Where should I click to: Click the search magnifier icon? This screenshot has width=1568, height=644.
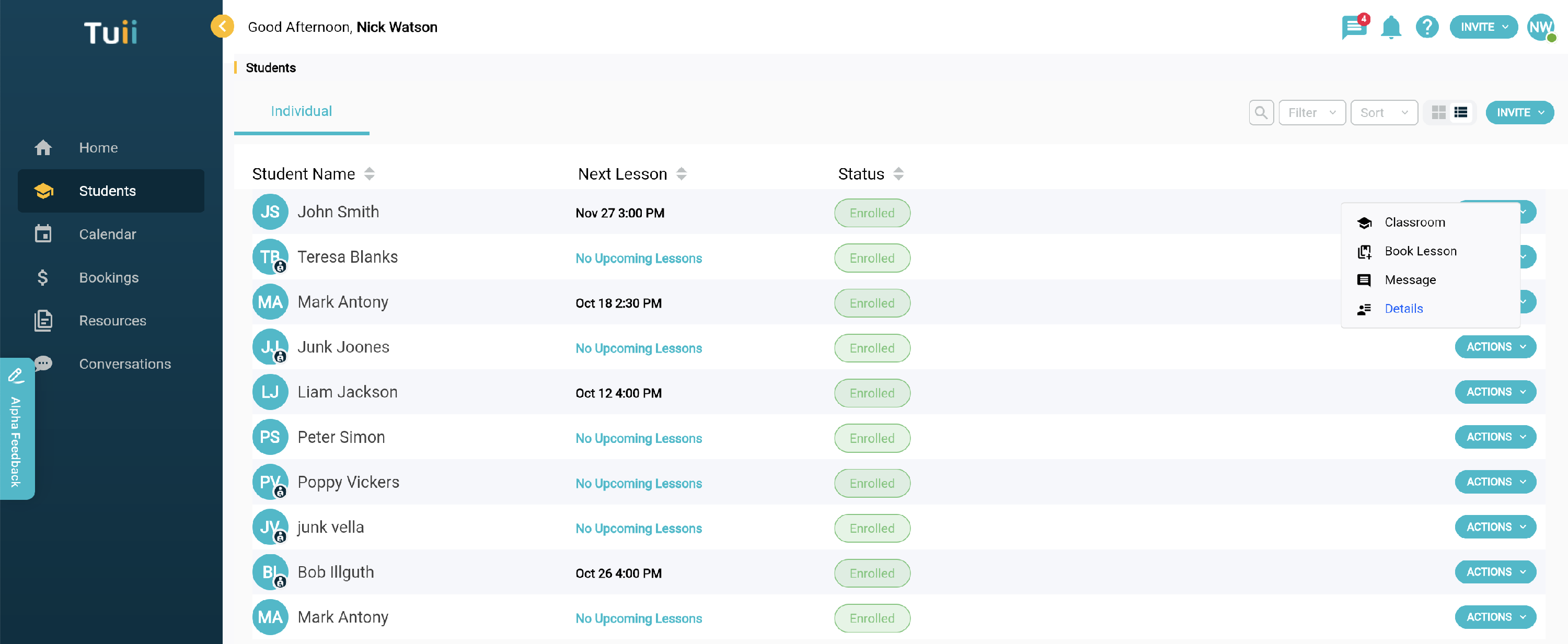click(1261, 112)
